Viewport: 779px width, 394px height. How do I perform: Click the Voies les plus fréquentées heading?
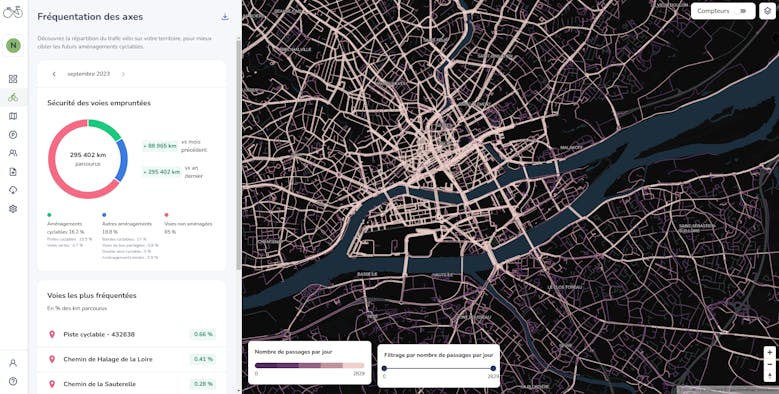pyautogui.click(x=92, y=296)
